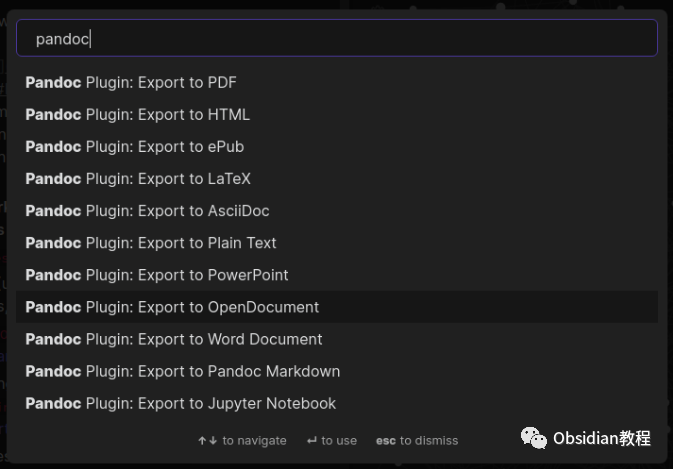Run the Export to PowerPoint command
Screen dimensions: 673x469
tap(336, 275)
